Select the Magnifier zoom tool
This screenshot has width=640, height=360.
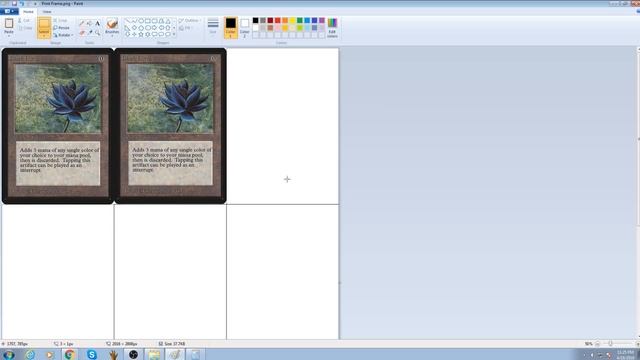[x=97, y=32]
